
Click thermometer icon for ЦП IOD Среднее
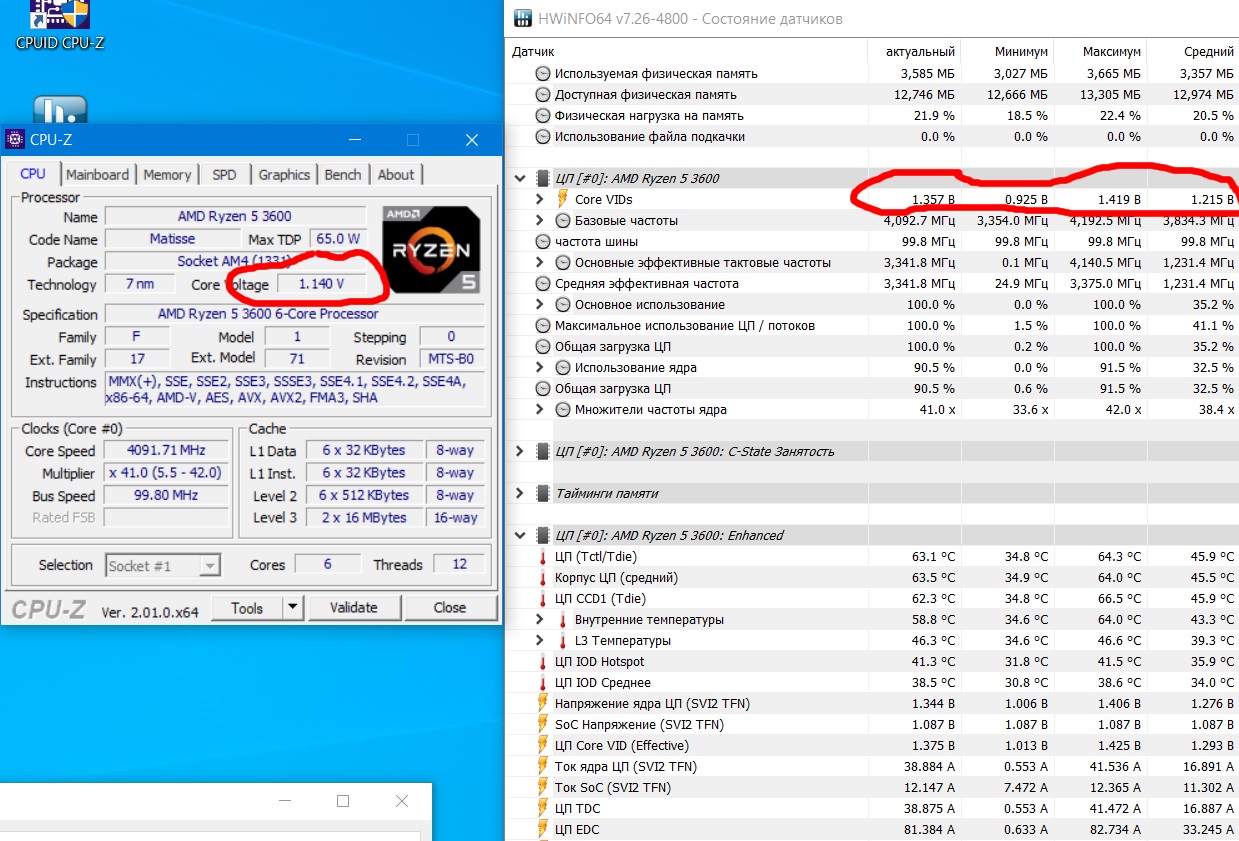point(543,682)
